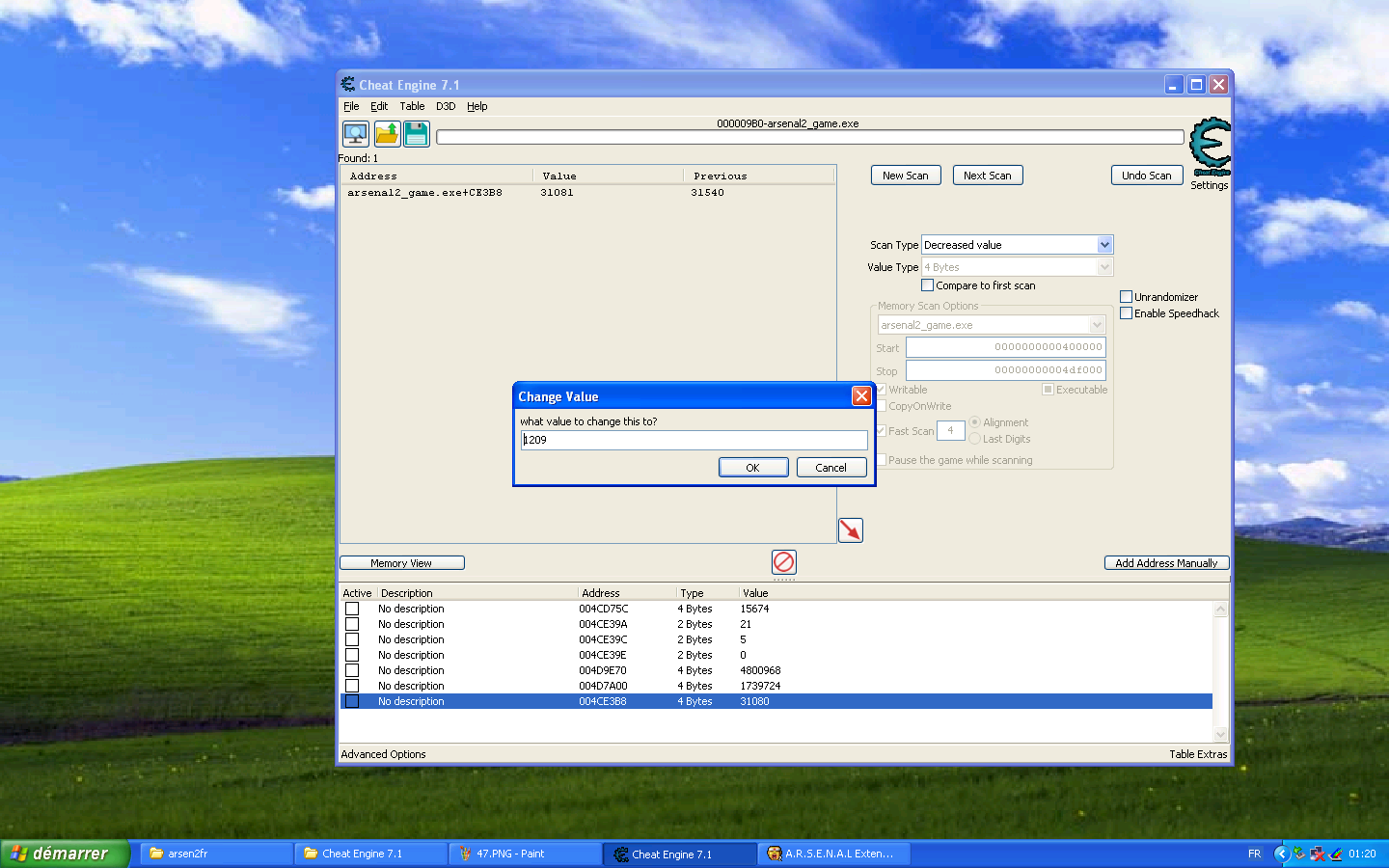
Task: Click Add Address Manually
Action: pos(1166,563)
